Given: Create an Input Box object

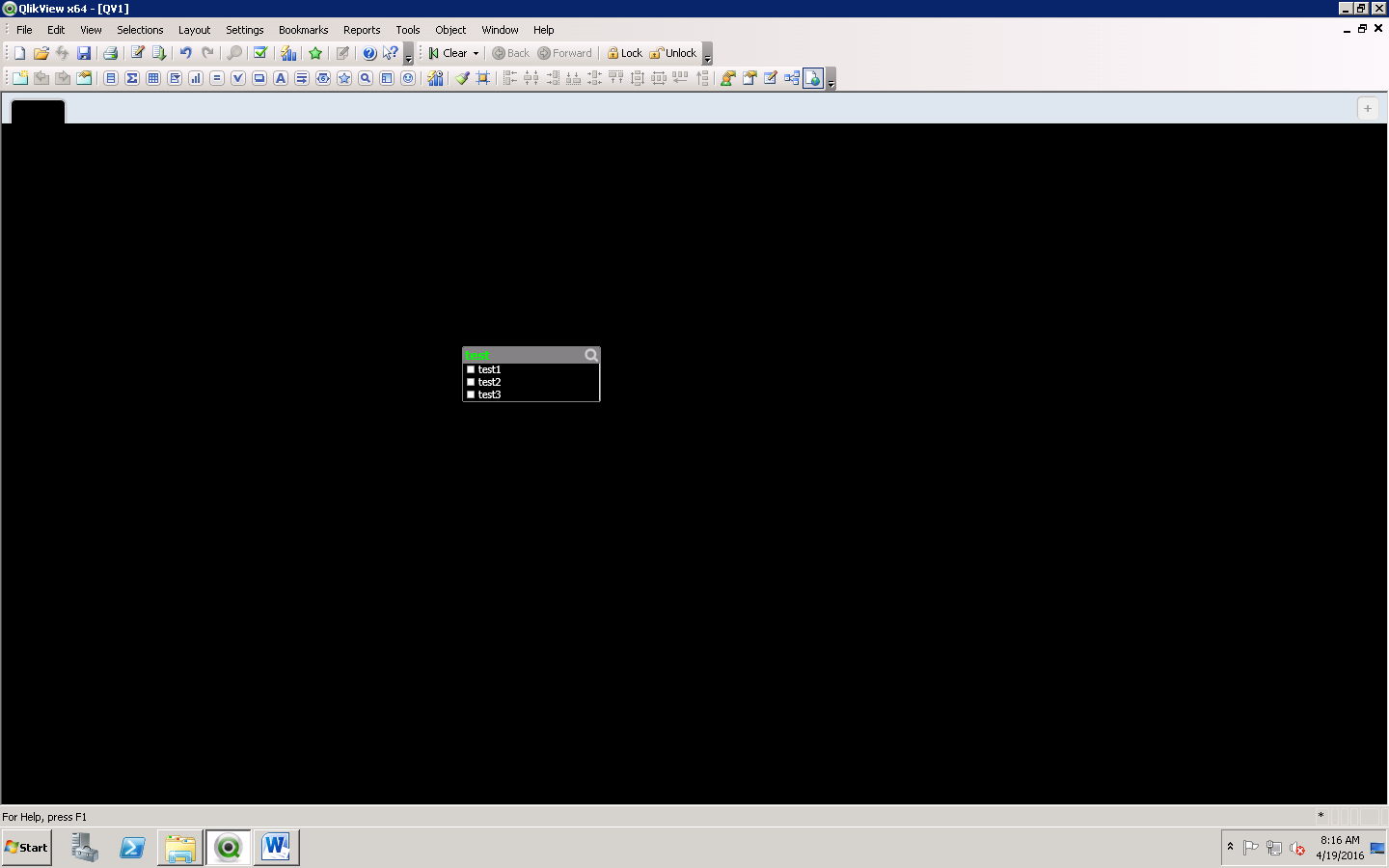Looking at the screenshot, I should tap(217, 78).
